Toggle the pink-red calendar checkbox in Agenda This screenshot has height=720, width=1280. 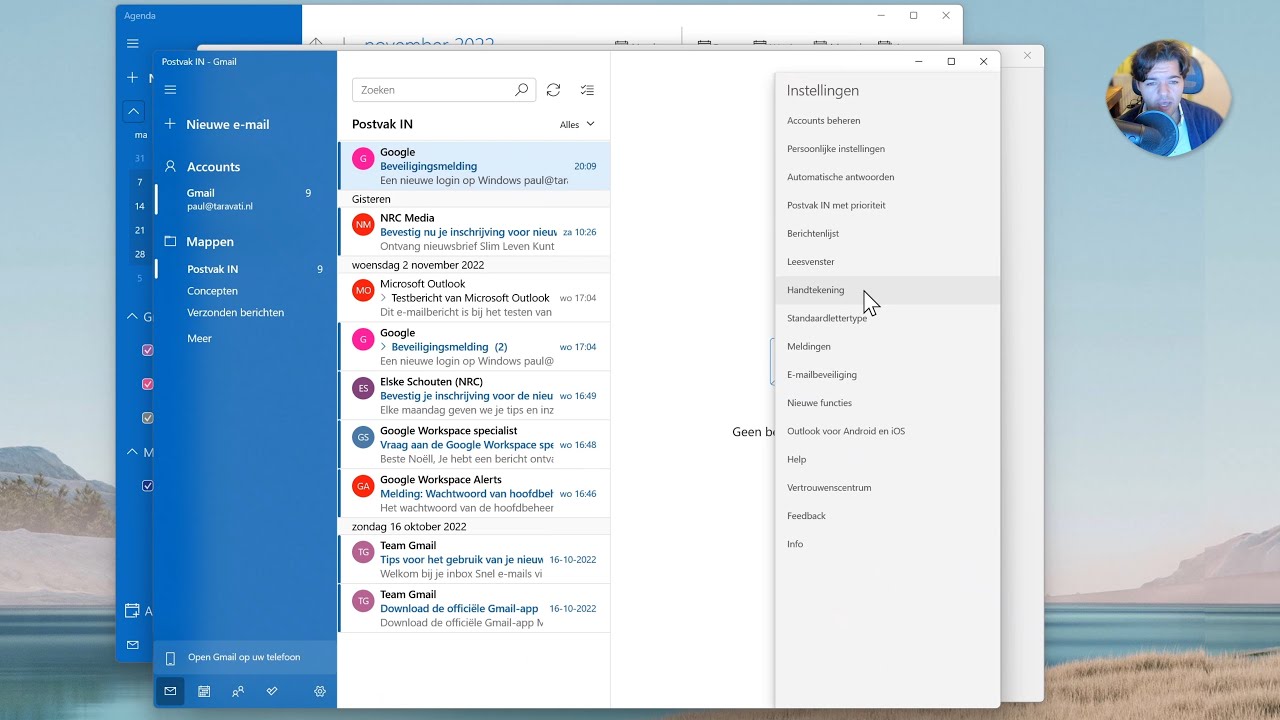pyautogui.click(x=147, y=384)
